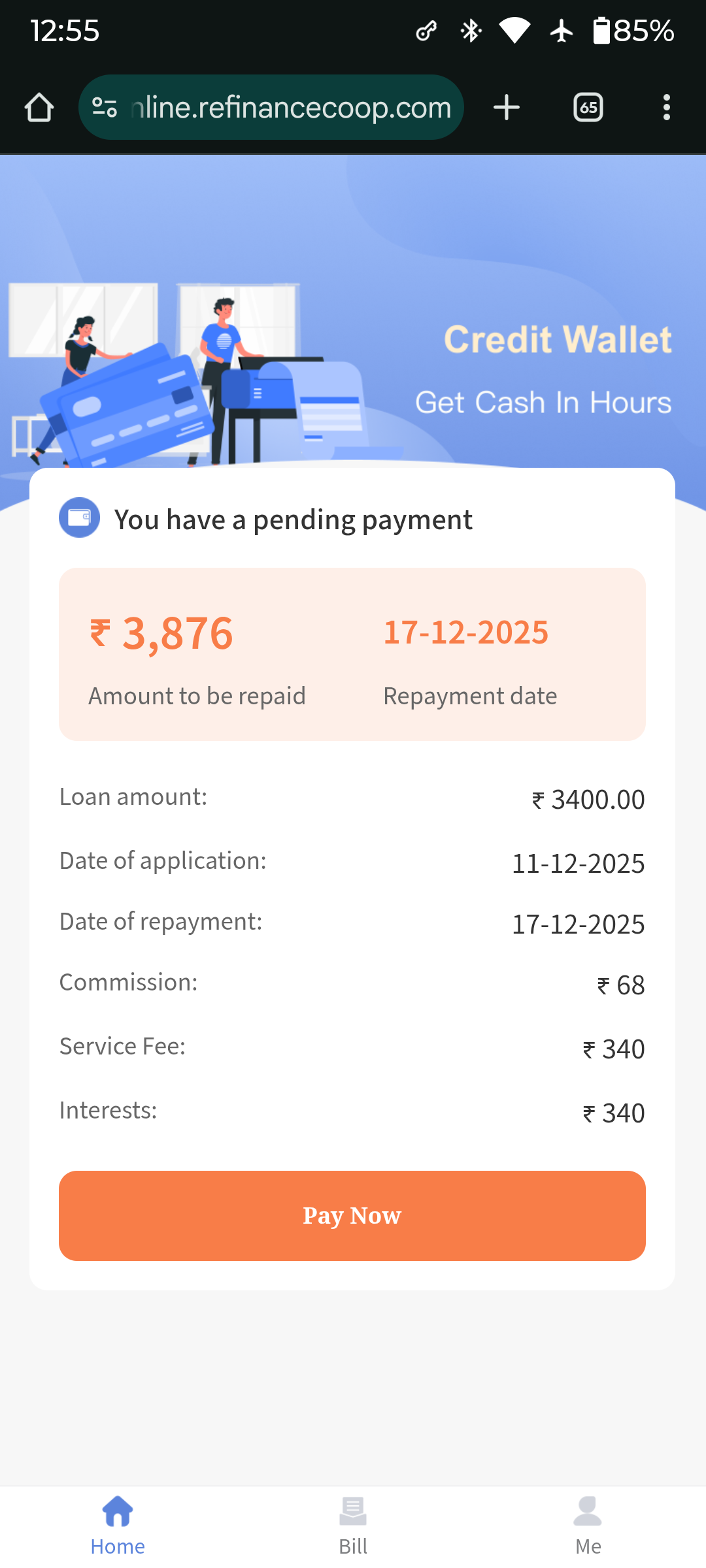Tap the Loan amount ₹ 3400.00 value
The image size is (706, 1568).
point(588,800)
